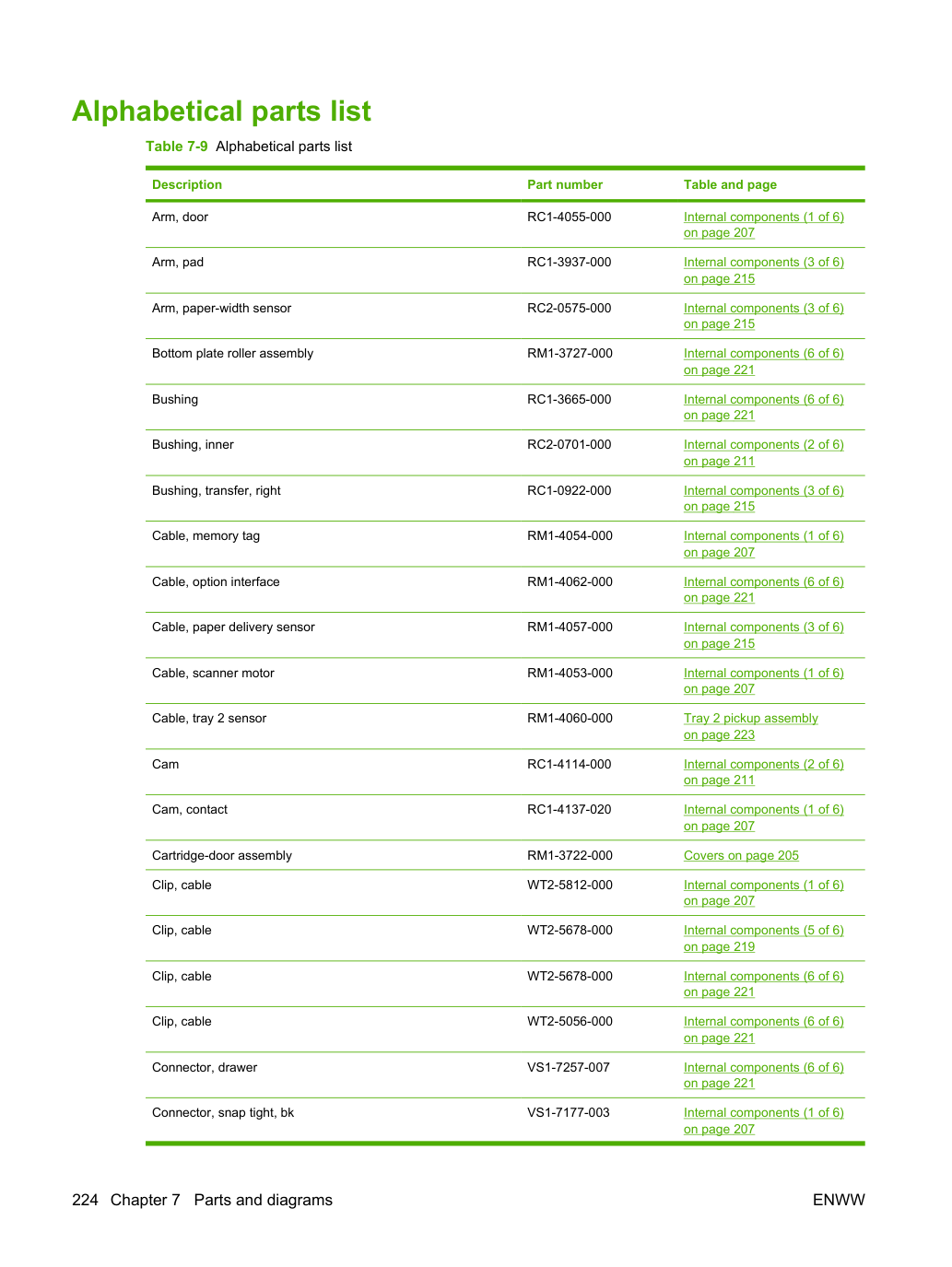Open Connector, snap tight, bk link
This screenshot has height=1267, width=952.
(763, 1120)
